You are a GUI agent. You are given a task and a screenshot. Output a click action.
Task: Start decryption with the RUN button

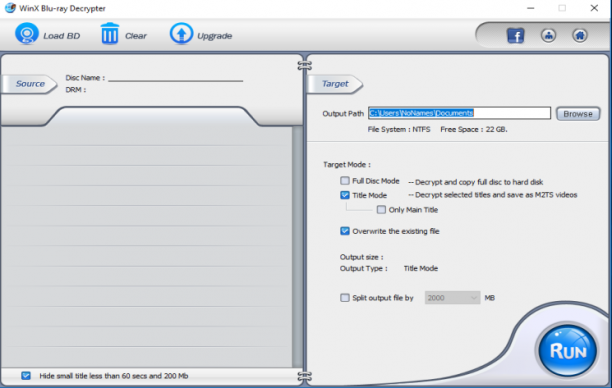(568, 351)
